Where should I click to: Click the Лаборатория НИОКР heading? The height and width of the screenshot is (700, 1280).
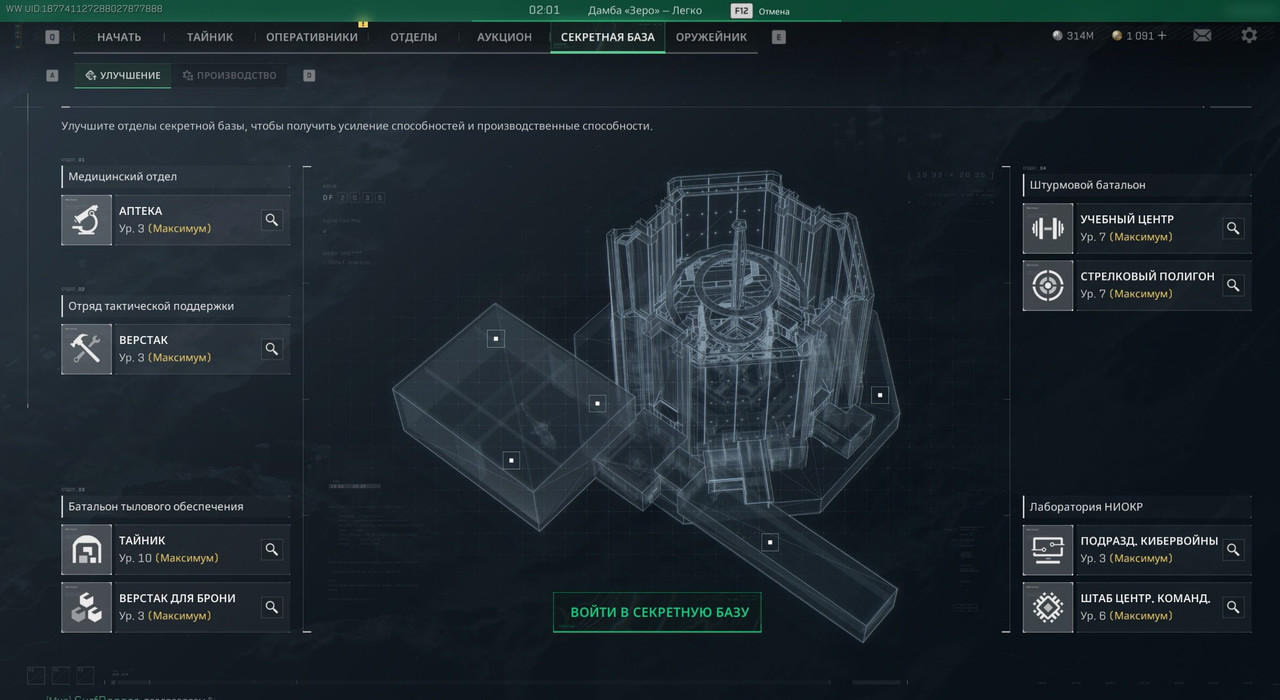(1086, 507)
